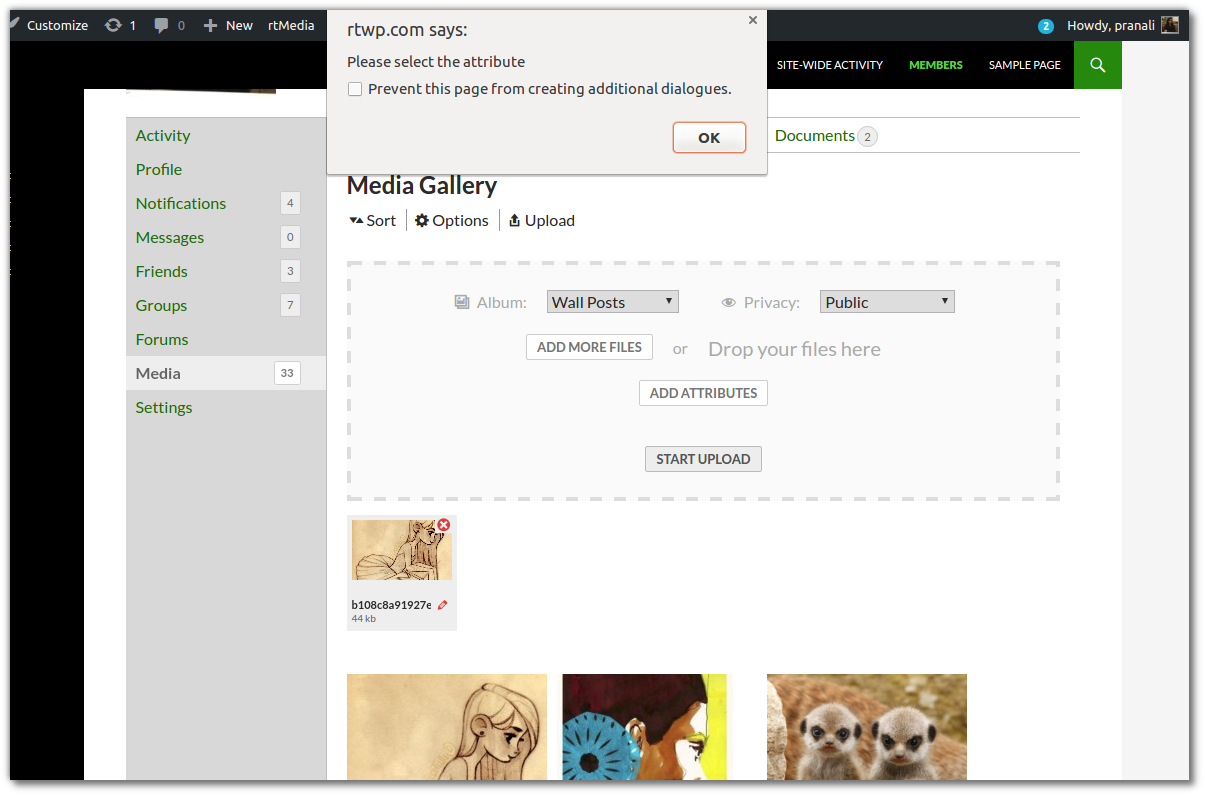The image size is (1205, 796).
Task: Click the red pencil edit icon
Action: [x=443, y=605]
